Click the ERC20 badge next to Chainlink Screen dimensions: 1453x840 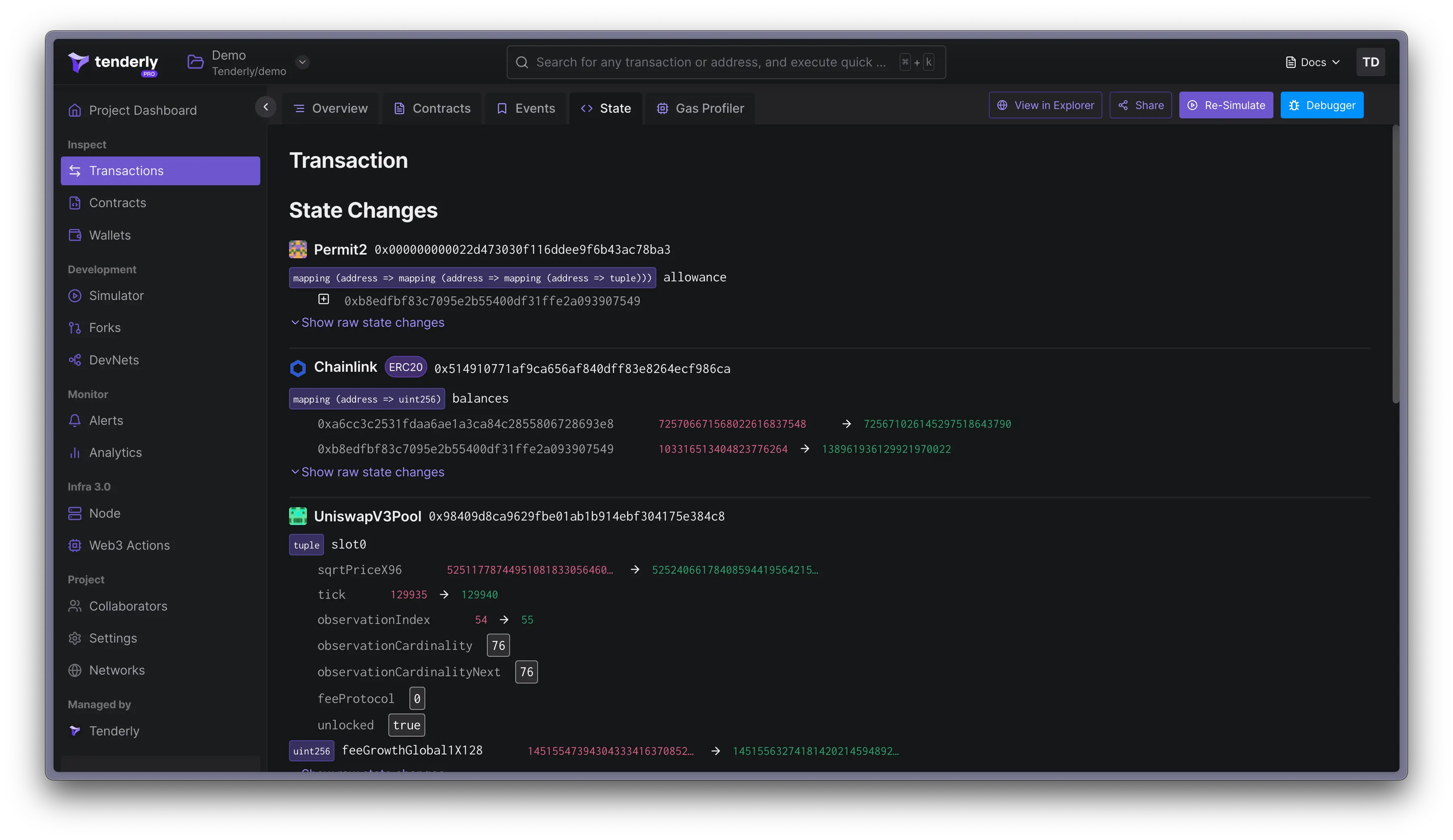point(405,367)
